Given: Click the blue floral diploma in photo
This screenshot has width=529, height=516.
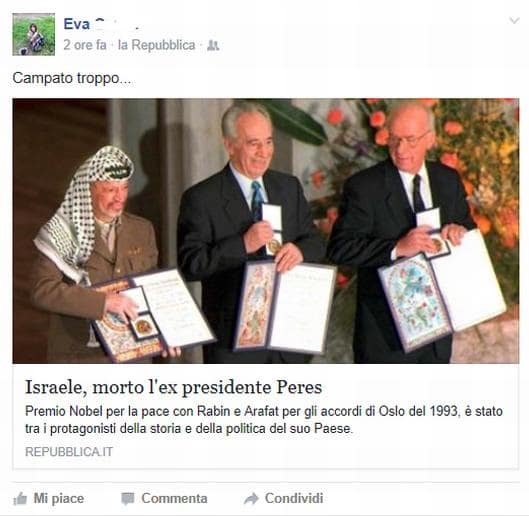Looking at the screenshot, I should (x=414, y=302).
